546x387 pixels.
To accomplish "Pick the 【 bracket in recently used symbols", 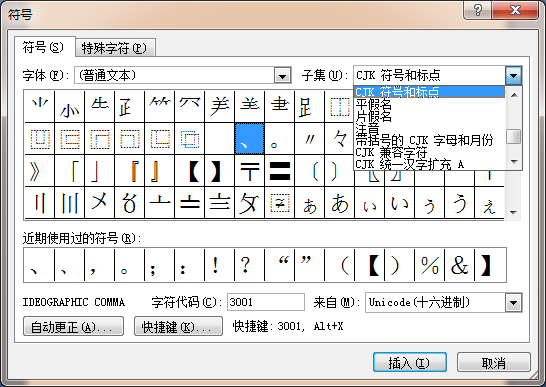I will [369, 265].
